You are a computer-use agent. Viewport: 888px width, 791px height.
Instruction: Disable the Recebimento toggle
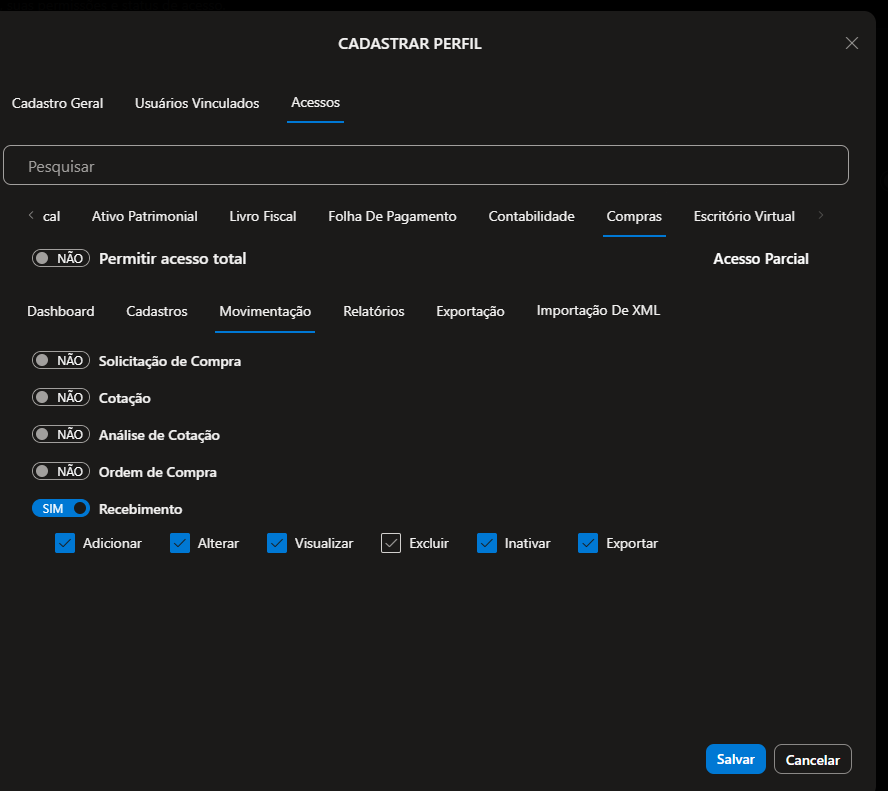tap(61, 509)
